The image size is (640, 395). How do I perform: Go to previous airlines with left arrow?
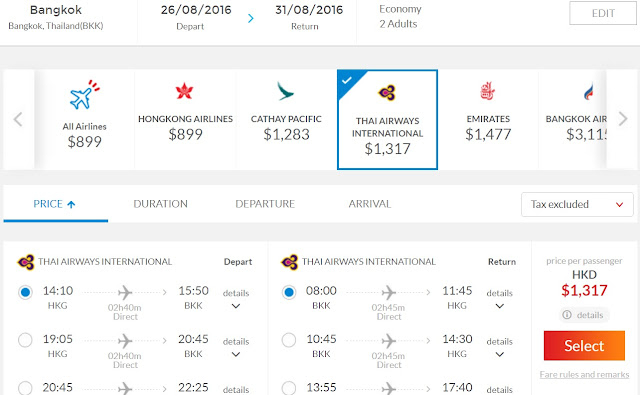point(18,120)
